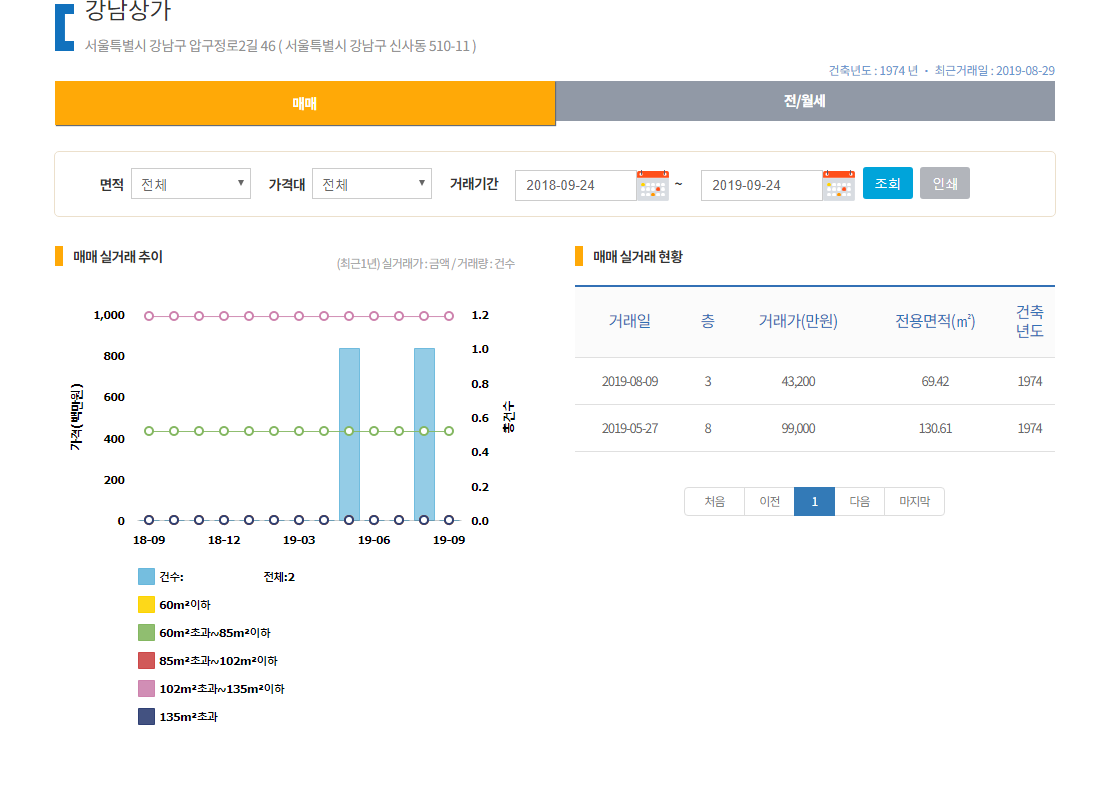
Task: Open the 면적 dropdown
Action: tap(191, 184)
